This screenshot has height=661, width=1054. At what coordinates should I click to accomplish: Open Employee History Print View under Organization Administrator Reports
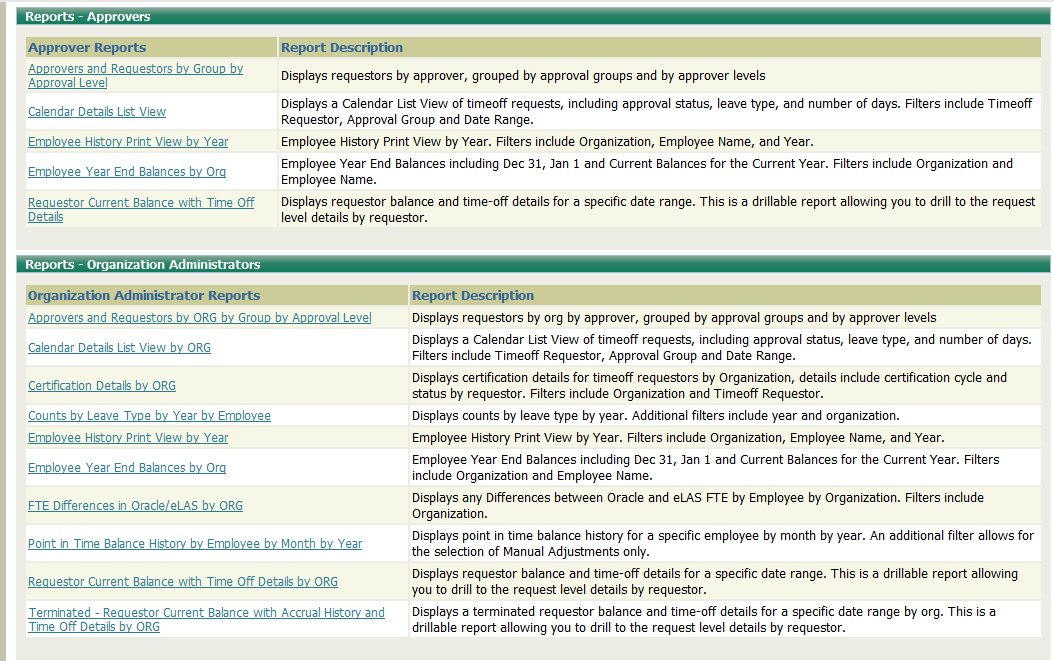pos(128,438)
